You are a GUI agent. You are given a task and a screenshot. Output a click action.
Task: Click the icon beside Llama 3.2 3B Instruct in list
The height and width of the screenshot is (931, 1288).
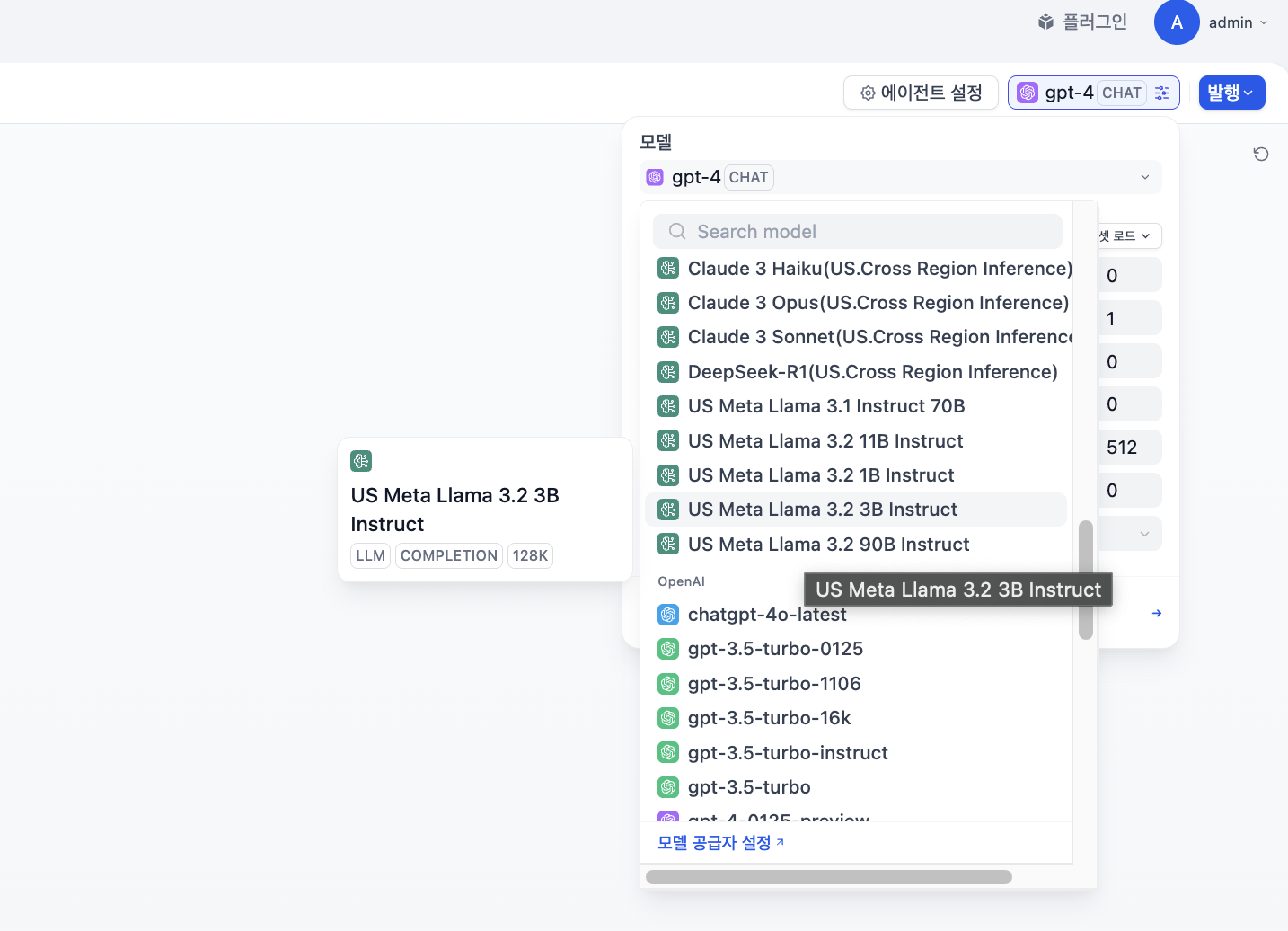[x=668, y=510]
